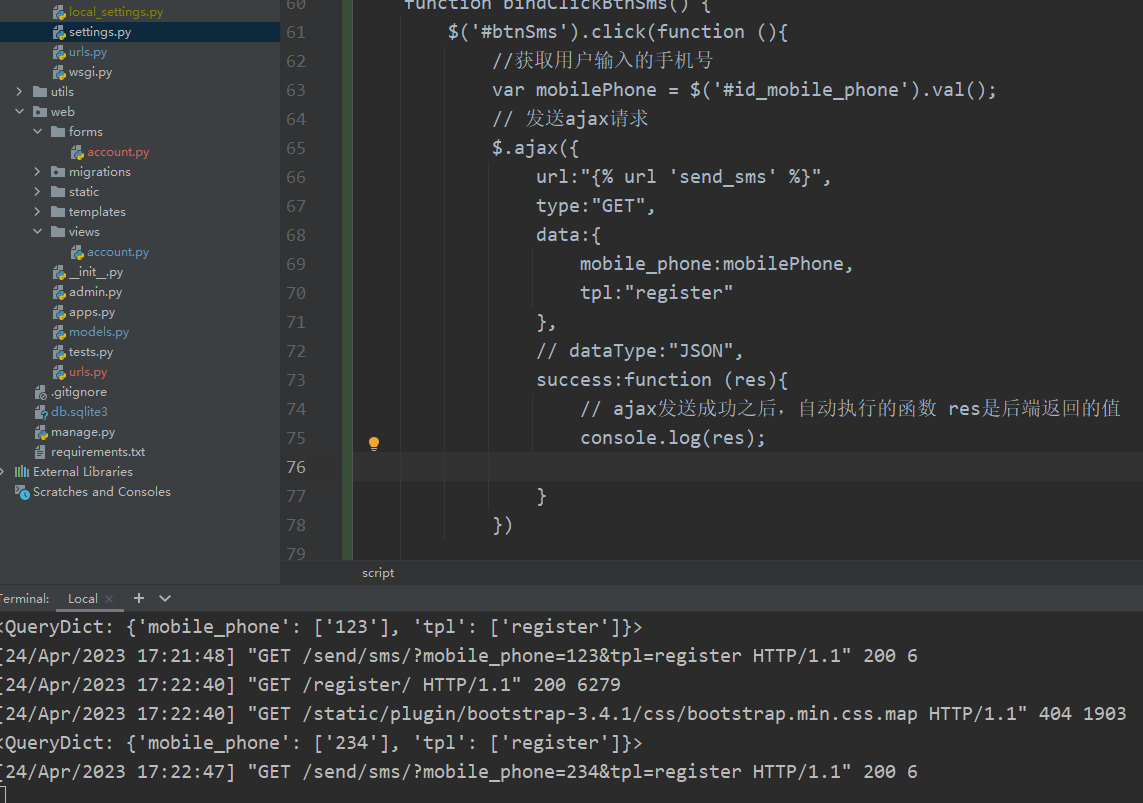Click the yellow lightbulb intention icon
The width and height of the screenshot is (1143, 803).
pos(374,444)
